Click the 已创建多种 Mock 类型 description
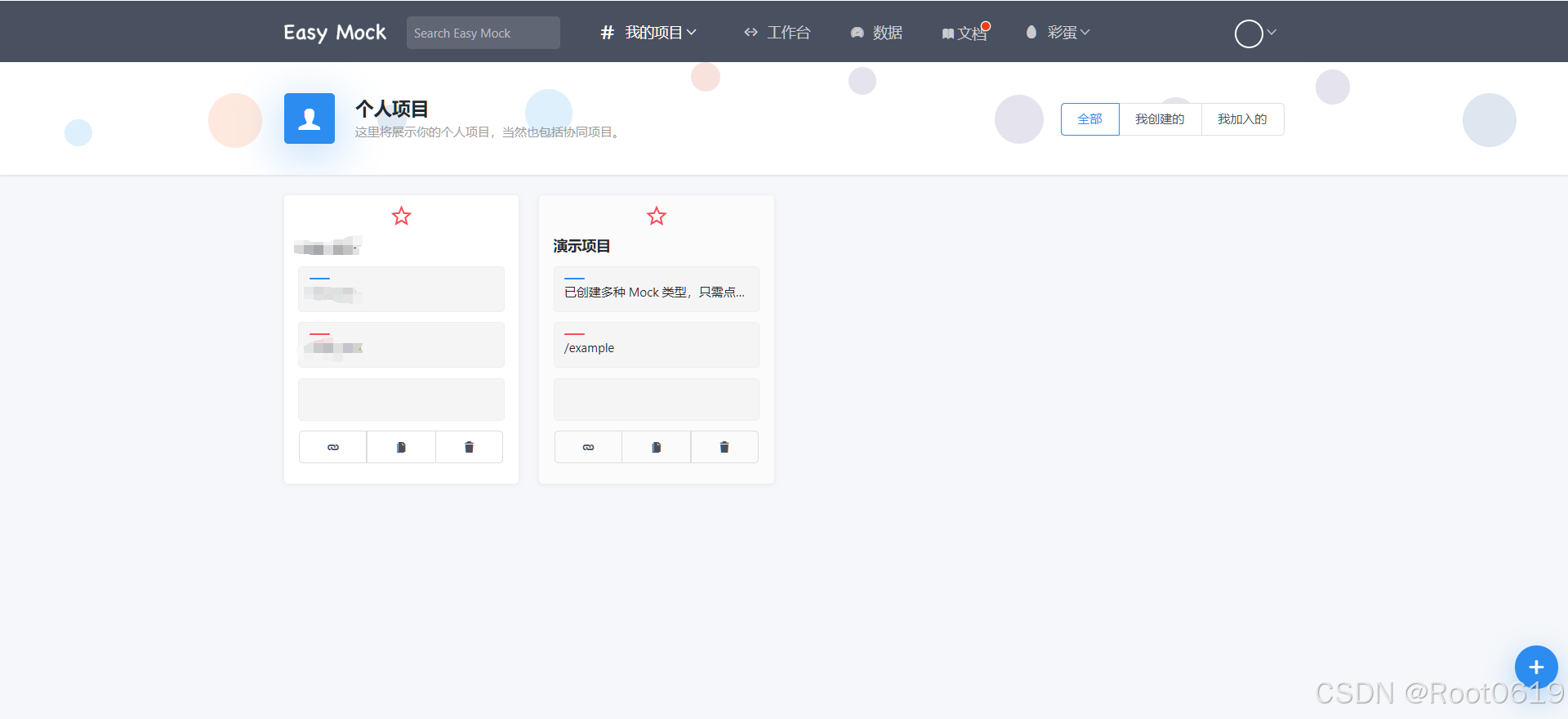 657,289
